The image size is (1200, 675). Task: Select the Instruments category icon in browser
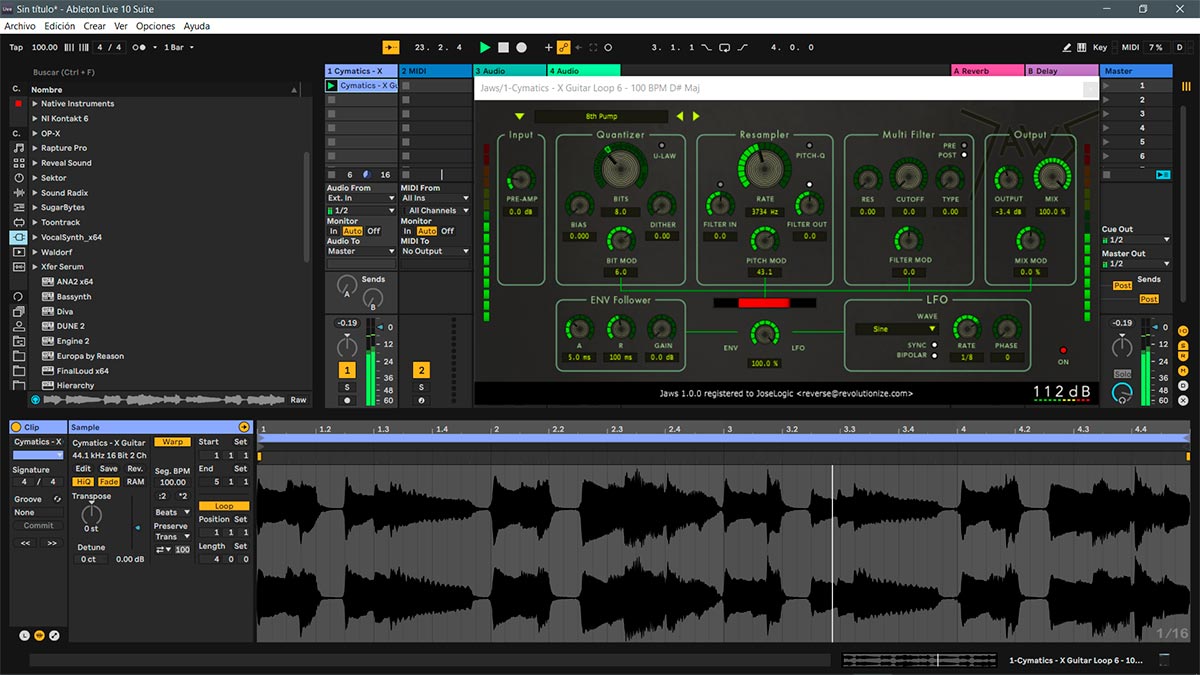tap(18, 178)
